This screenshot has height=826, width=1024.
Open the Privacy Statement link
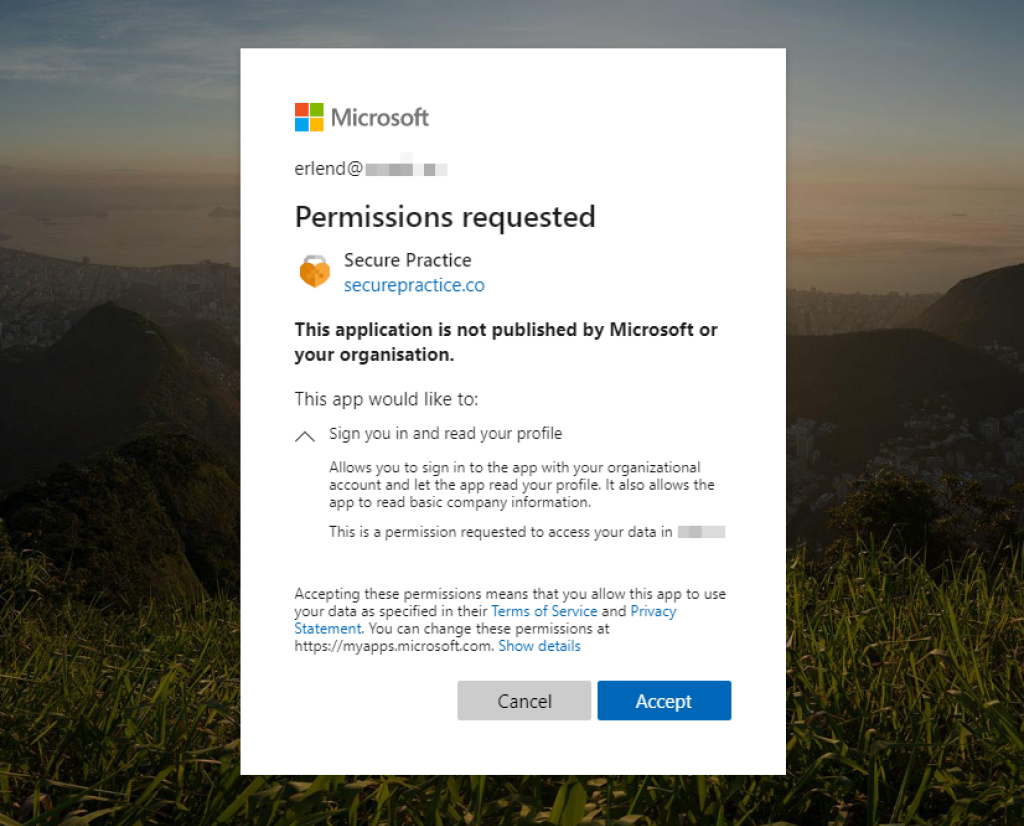[653, 611]
